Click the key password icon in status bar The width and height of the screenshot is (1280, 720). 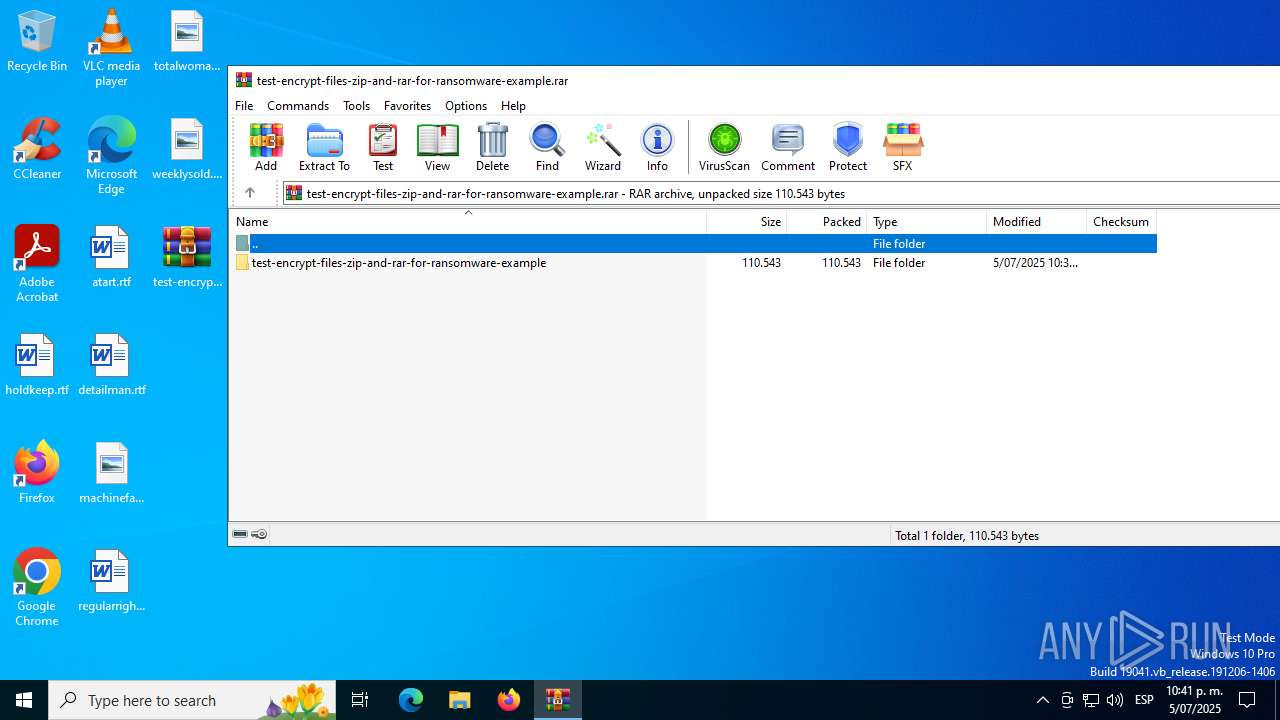tap(260, 535)
